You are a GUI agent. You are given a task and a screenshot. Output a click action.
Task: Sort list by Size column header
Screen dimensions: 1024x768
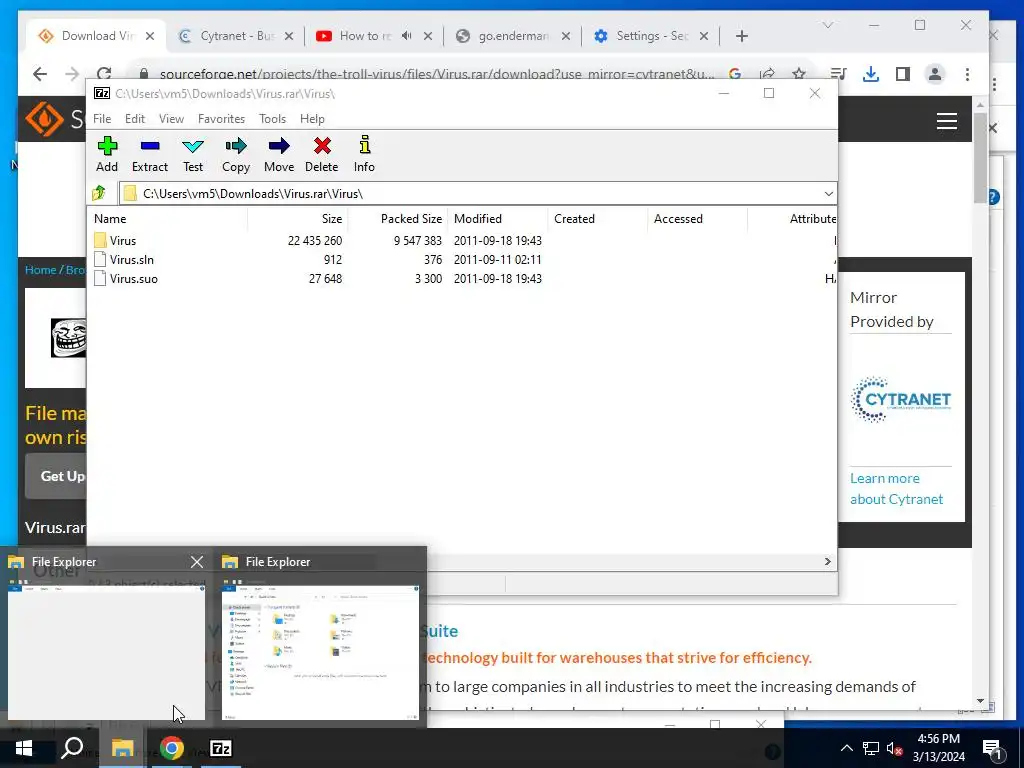[298, 219]
